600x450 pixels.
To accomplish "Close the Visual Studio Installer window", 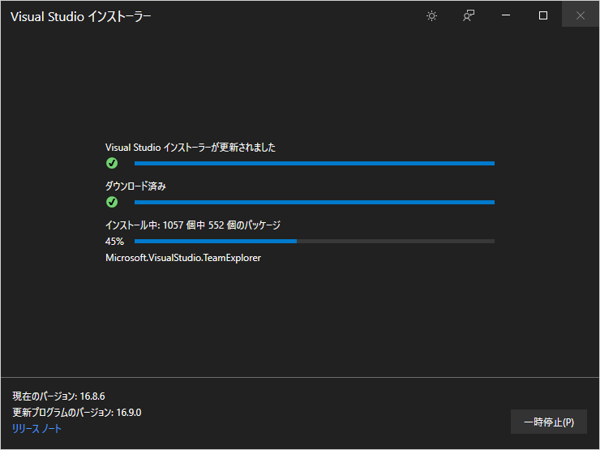I will [580, 15].
